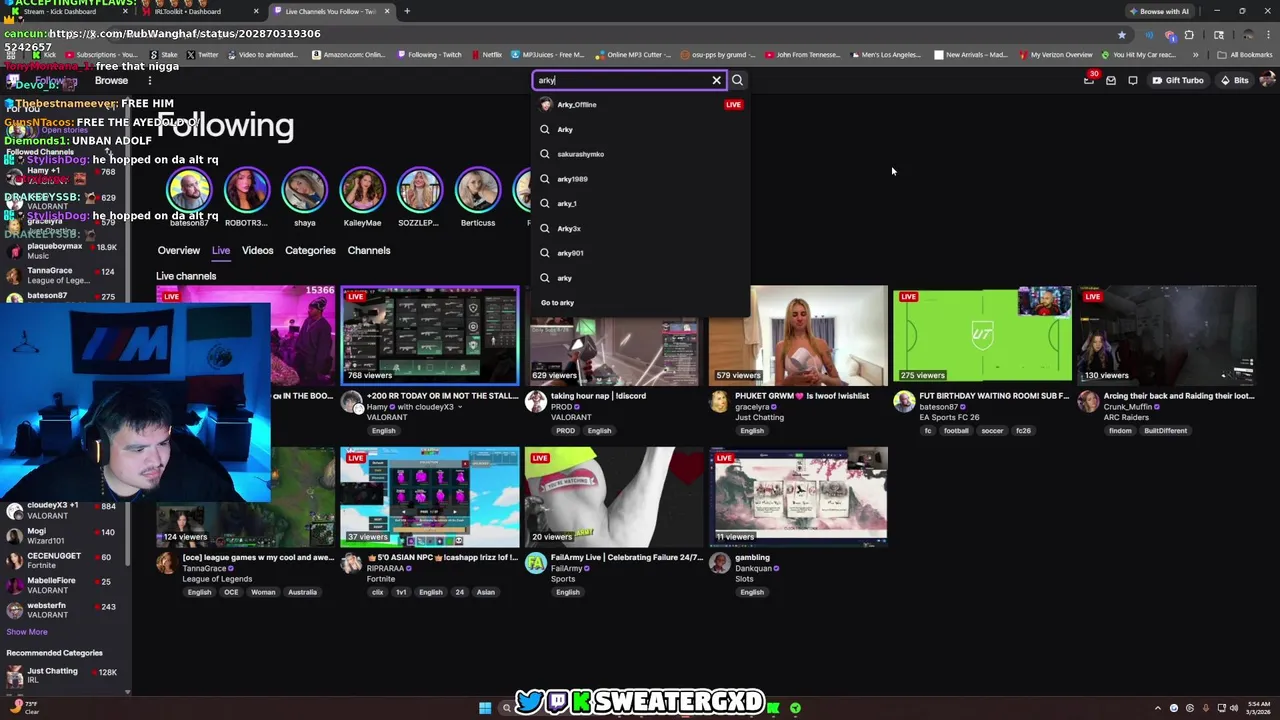This screenshot has width=1280, height=720.
Task: Open gracelyra's stream thumbnail with 579 viewers
Action: [x=798, y=336]
